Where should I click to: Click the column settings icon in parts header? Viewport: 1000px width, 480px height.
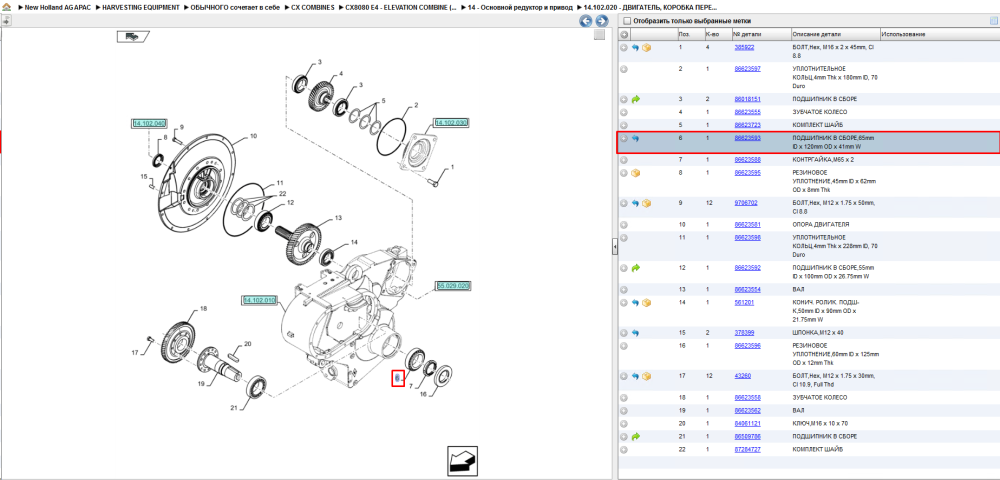[993, 20]
